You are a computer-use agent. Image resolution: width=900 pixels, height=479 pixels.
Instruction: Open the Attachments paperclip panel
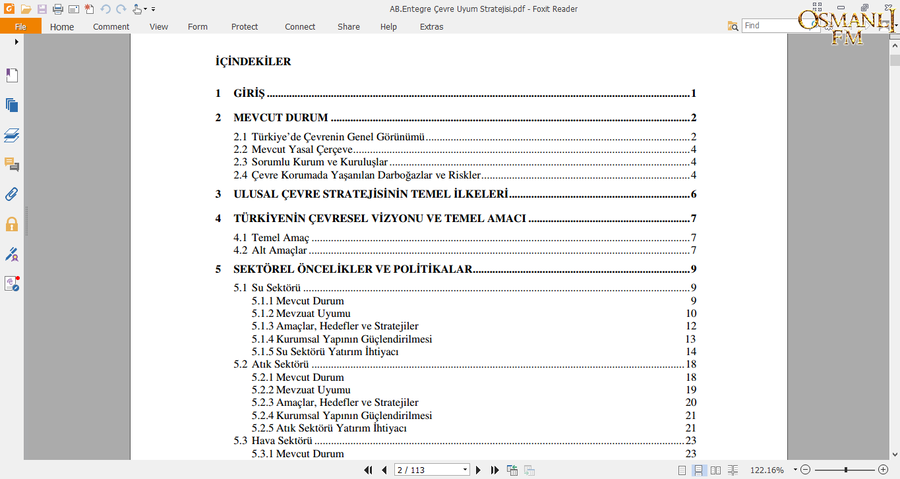[11, 194]
